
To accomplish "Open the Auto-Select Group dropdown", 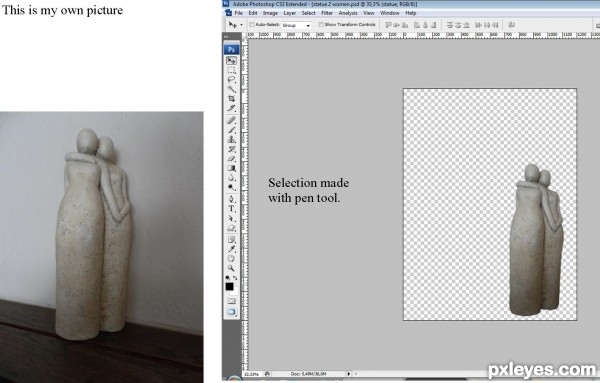I will 296,25.
